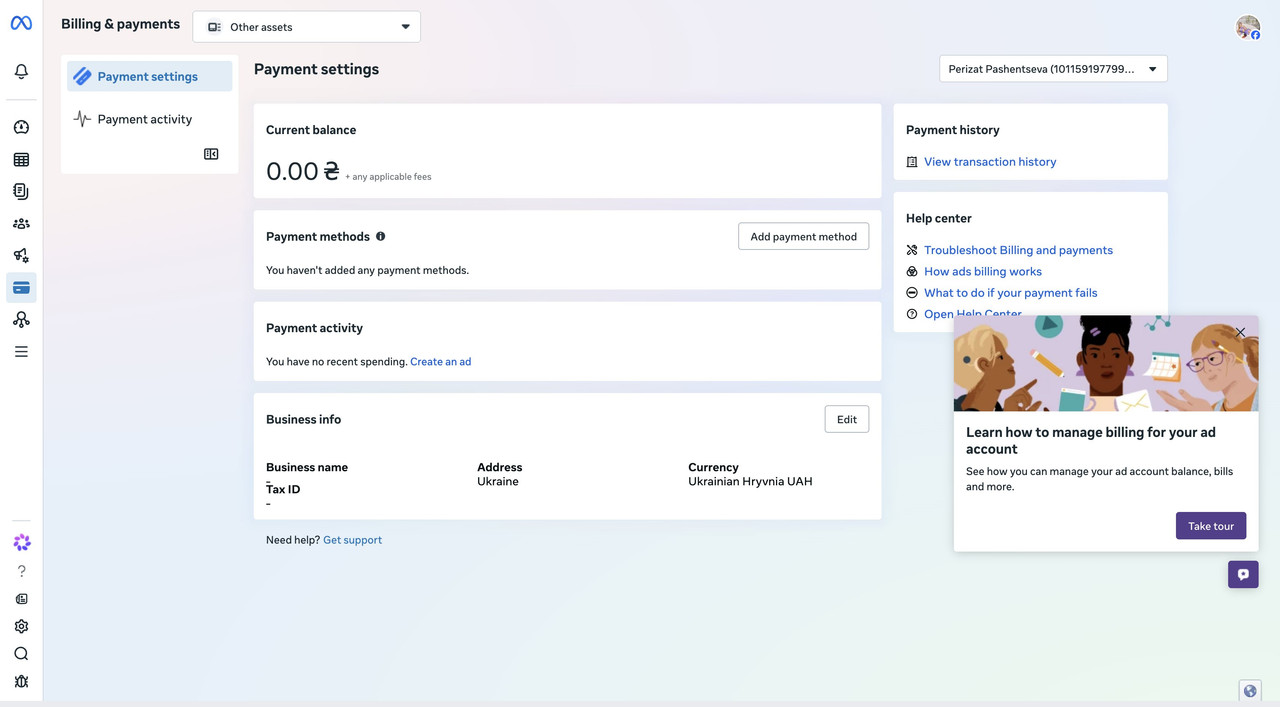The width and height of the screenshot is (1280, 707).
Task: Open the news feed icon in lower sidebar
Action: [x=21, y=599]
